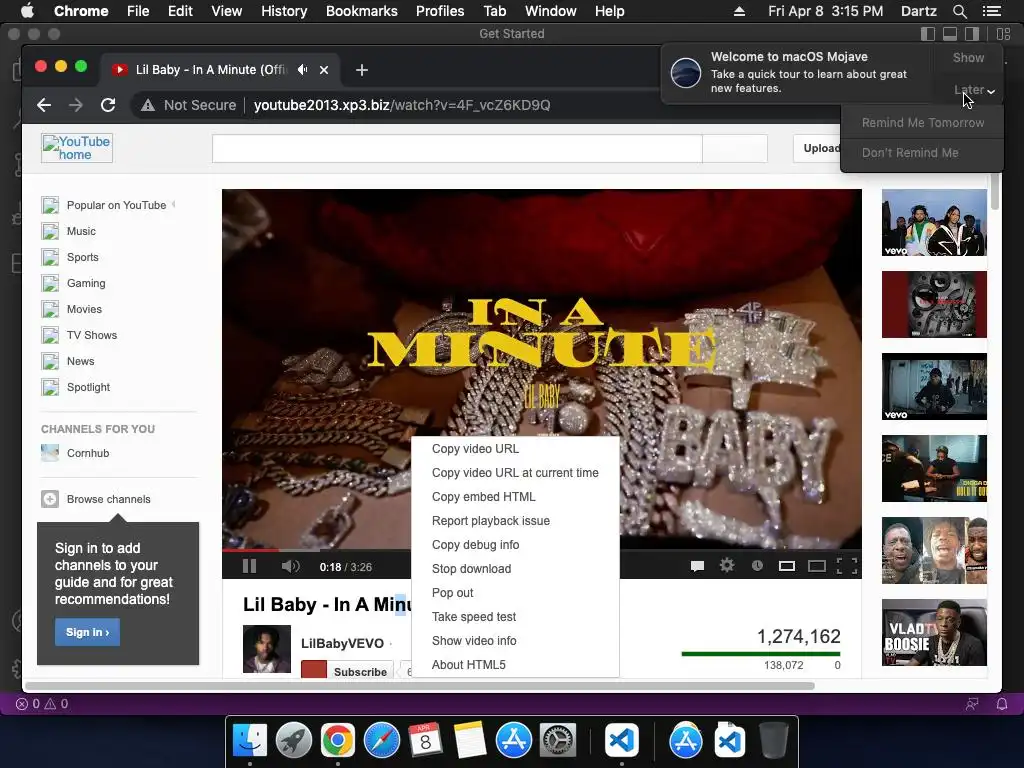The width and height of the screenshot is (1024, 768).
Task: Open Popular on YouTube in guide
Action: pyautogui.click(x=116, y=205)
